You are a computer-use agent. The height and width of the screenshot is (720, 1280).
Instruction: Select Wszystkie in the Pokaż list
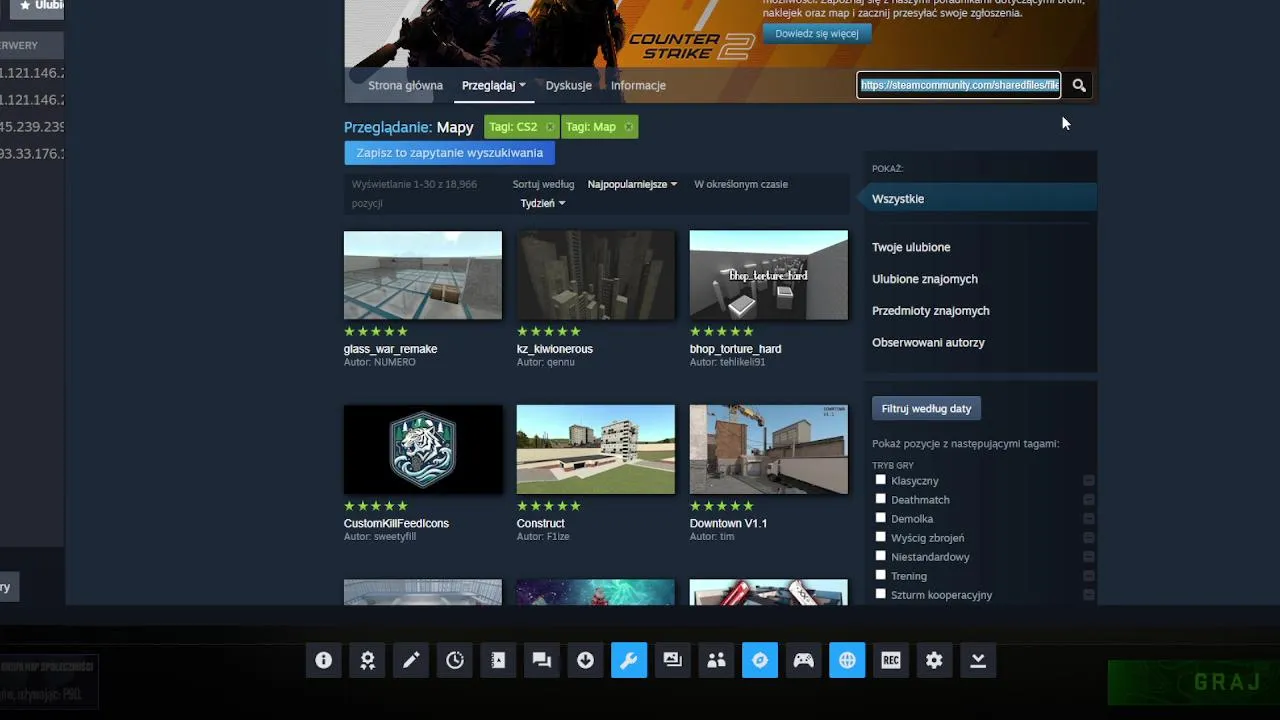click(980, 199)
